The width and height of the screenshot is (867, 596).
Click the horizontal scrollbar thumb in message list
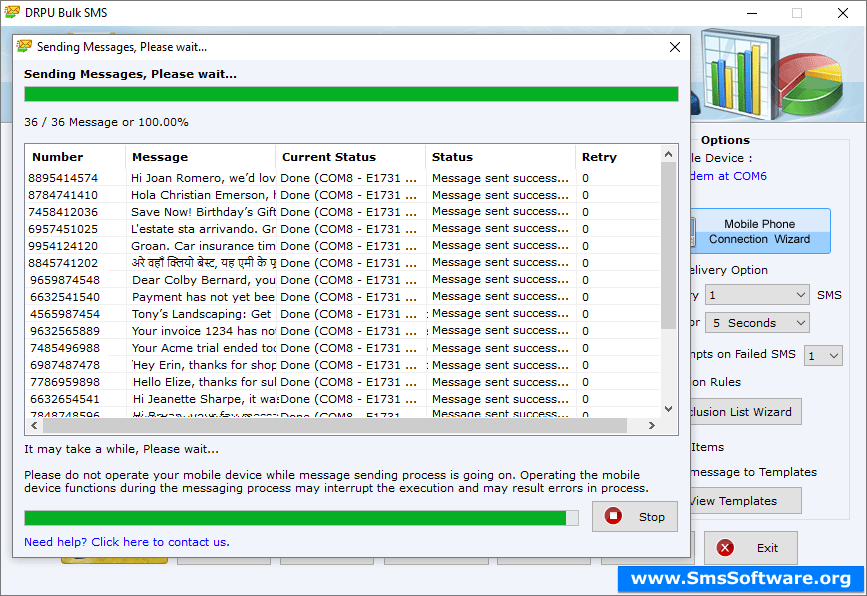coord(335,425)
